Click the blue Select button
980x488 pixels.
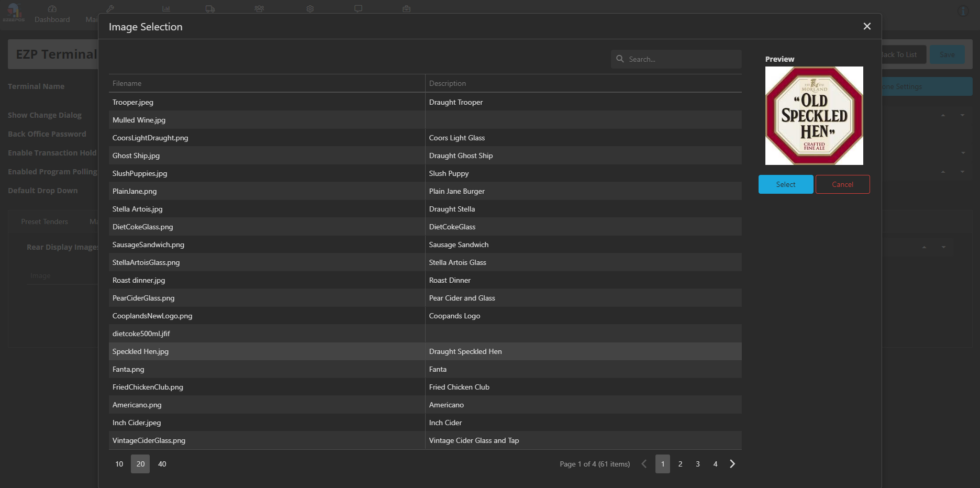pos(785,184)
